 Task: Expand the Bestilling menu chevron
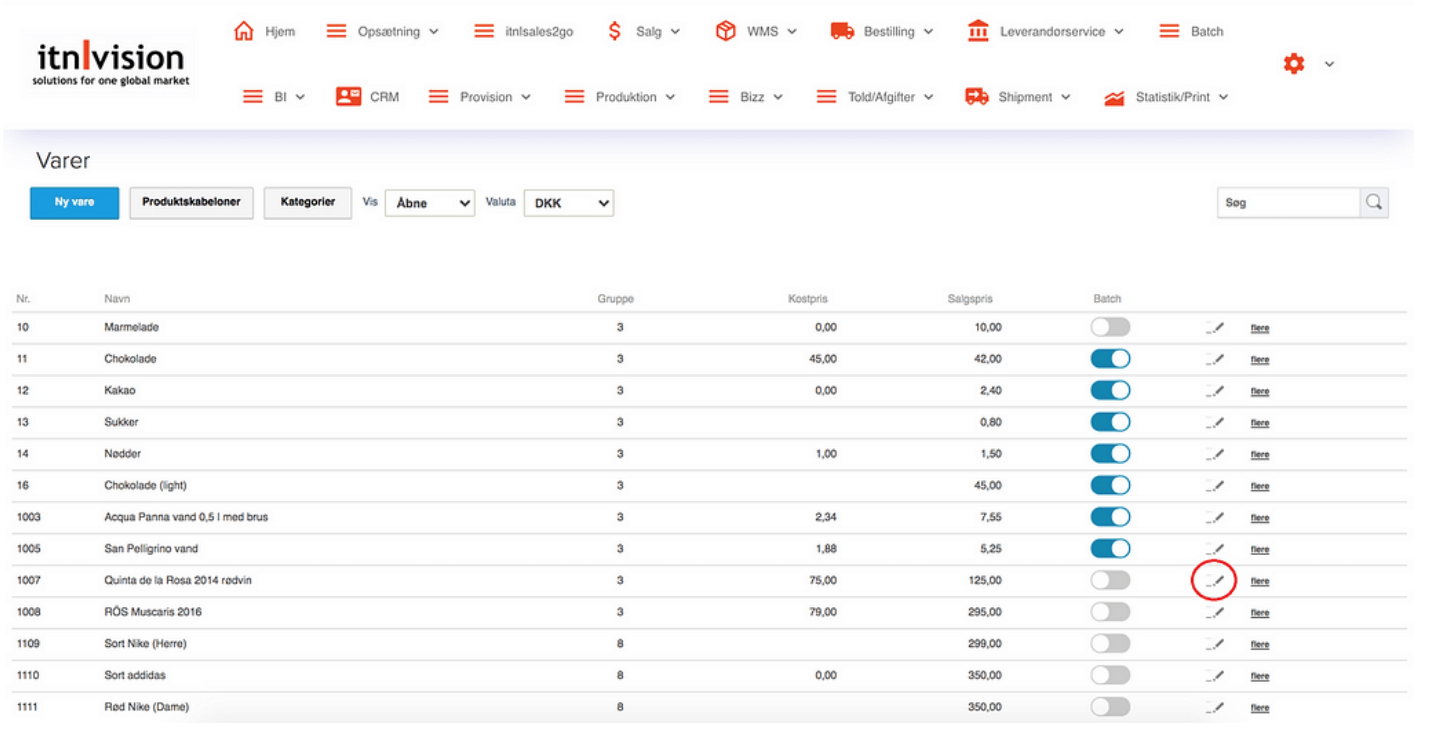point(928,32)
